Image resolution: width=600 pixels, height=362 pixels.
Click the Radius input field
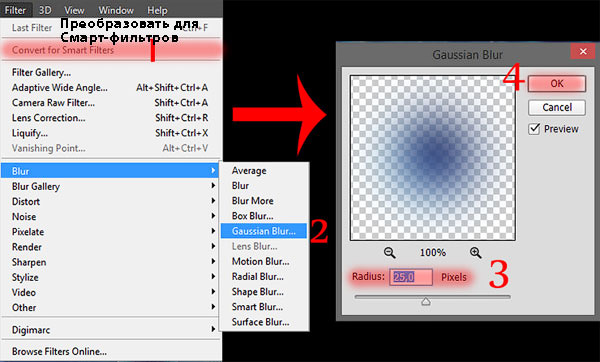pyautogui.click(x=411, y=277)
